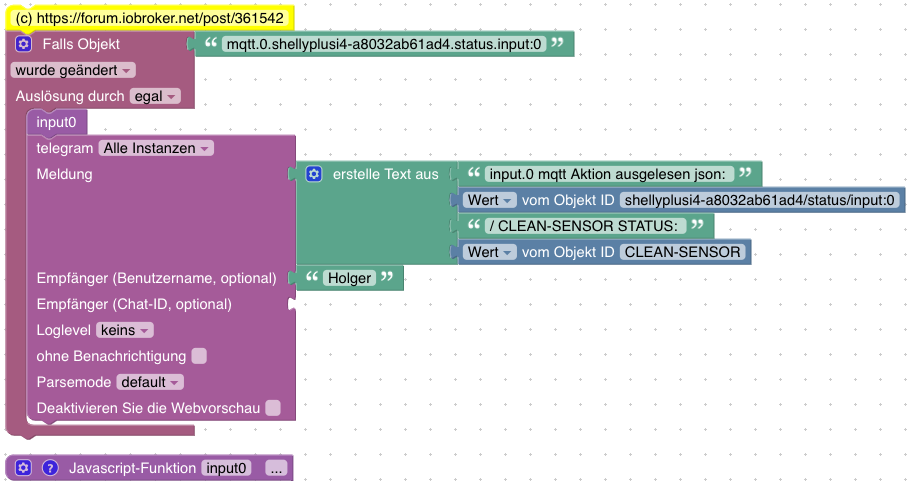This screenshot has width=917, height=486.
Task: Edit the Holger recipient text field
Action: (349, 278)
